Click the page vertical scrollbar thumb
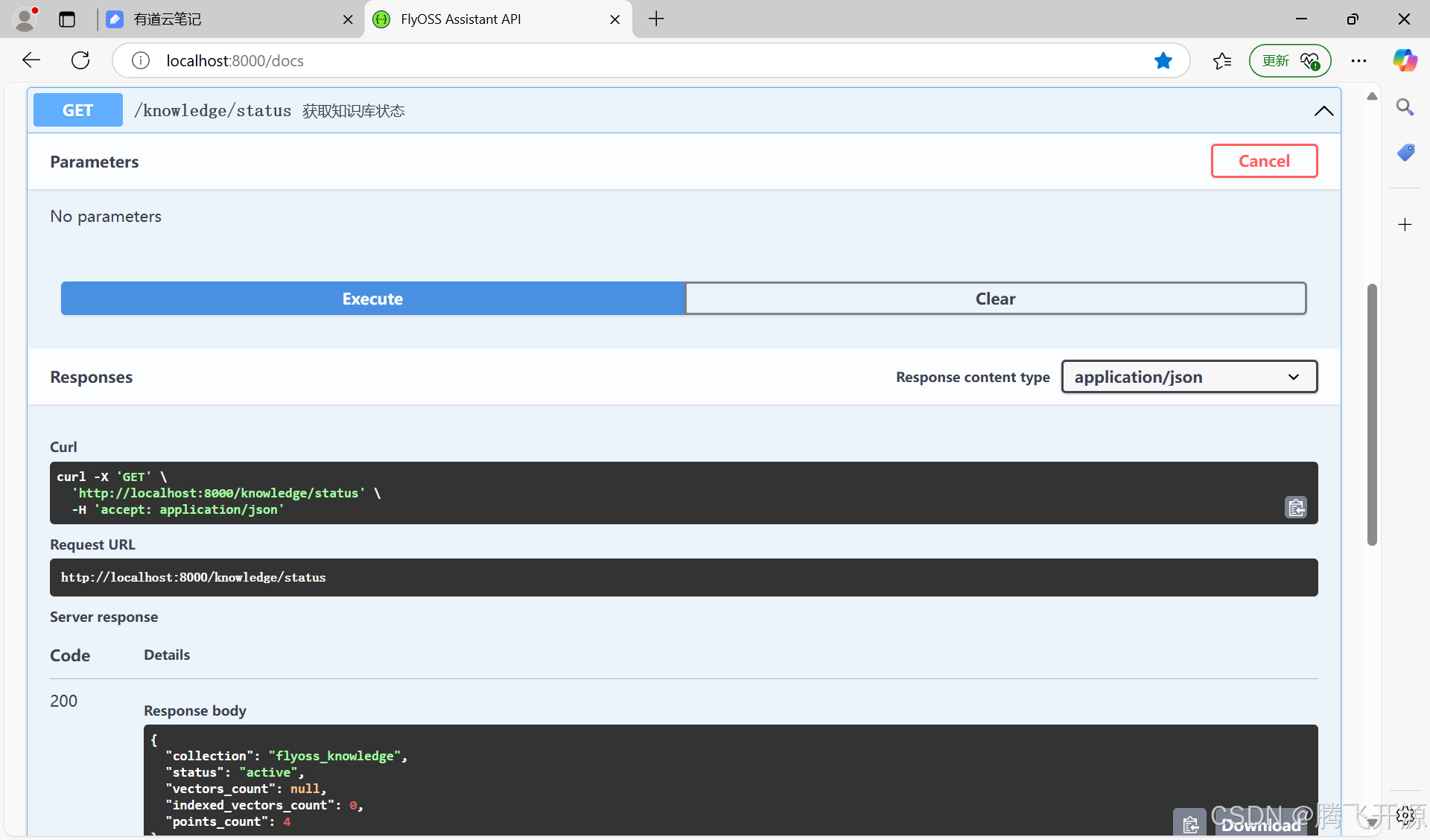This screenshot has width=1430, height=840. click(1372, 414)
